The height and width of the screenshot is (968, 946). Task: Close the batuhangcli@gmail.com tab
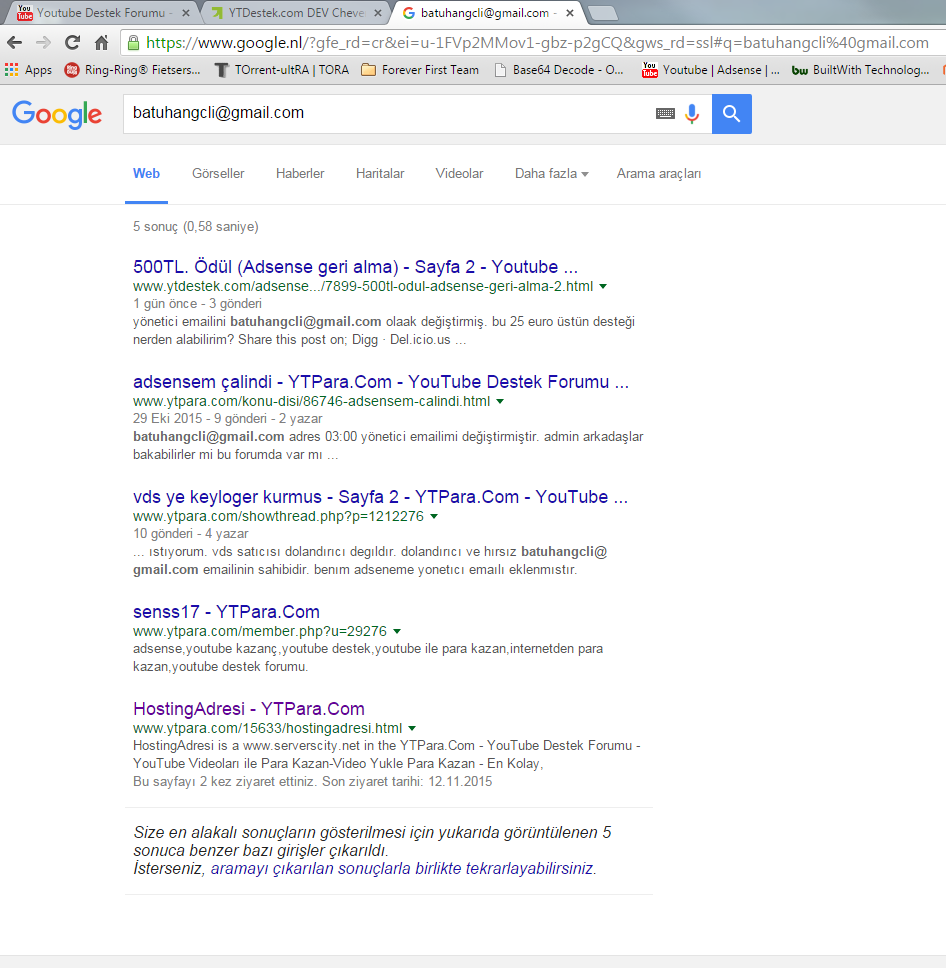(x=570, y=13)
